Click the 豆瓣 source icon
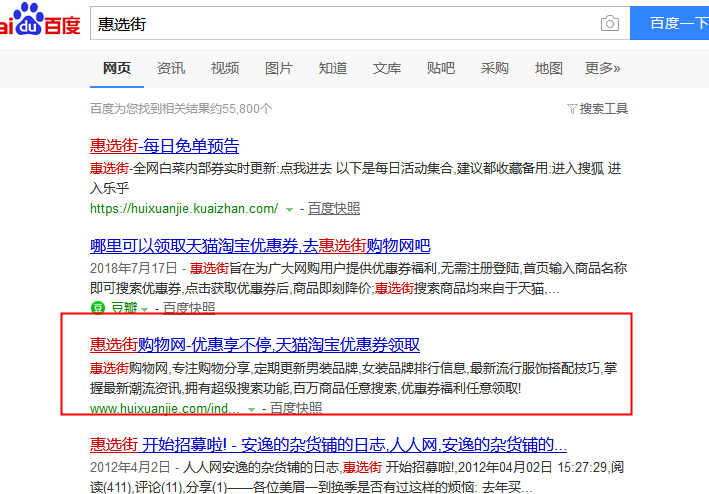The height and width of the screenshot is (494, 709). tap(98, 308)
